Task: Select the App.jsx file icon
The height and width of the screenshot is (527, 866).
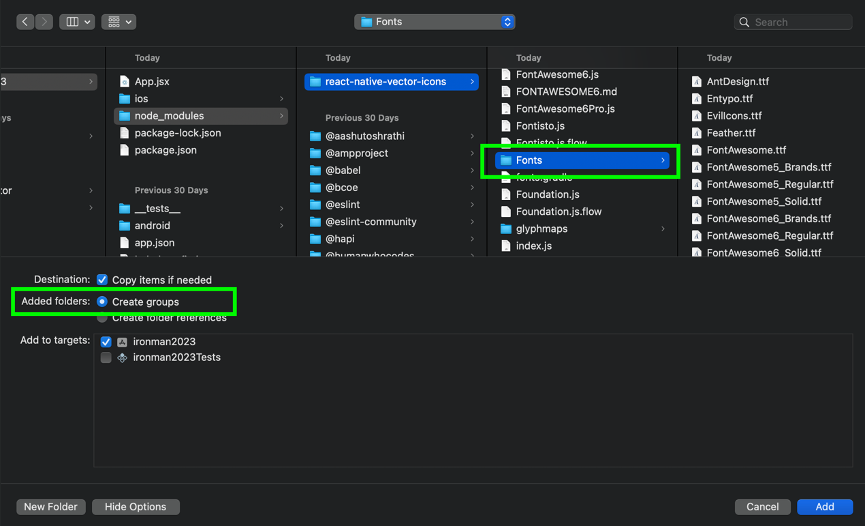Action: [x=125, y=81]
